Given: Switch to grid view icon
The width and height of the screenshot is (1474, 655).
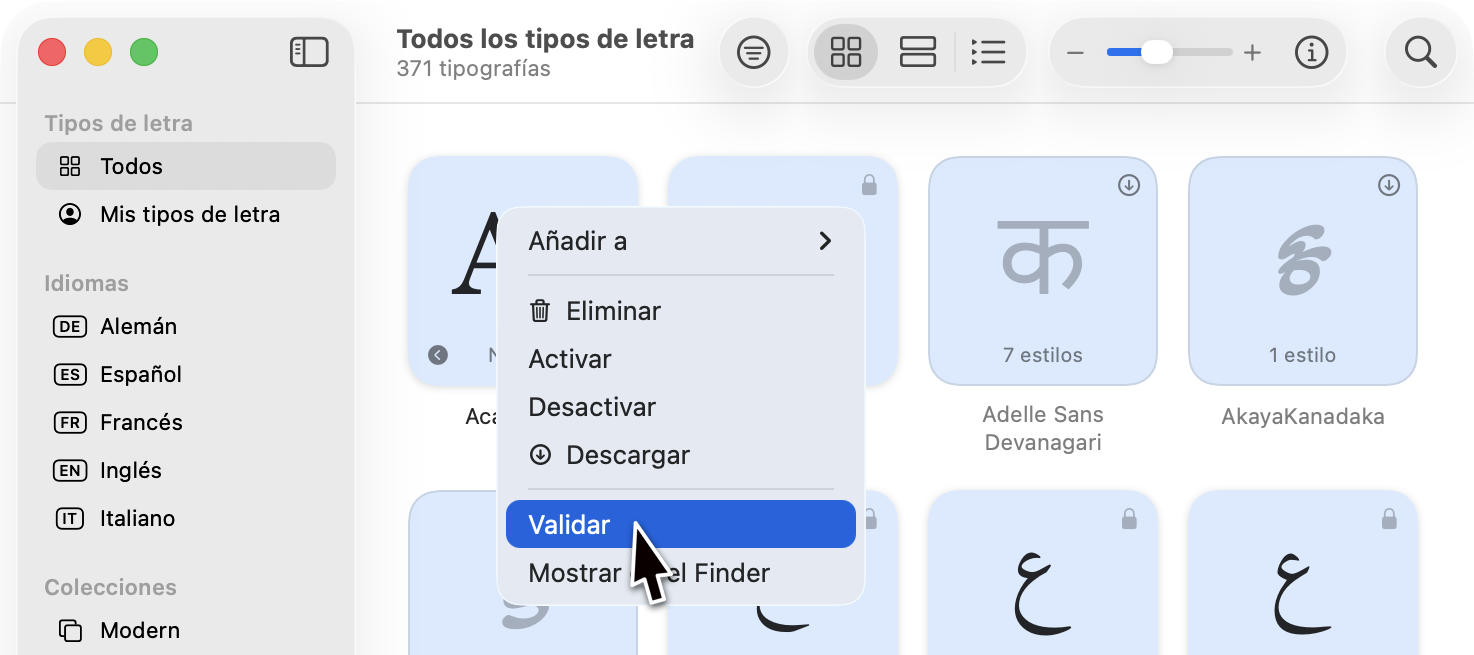Looking at the screenshot, I should coord(845,52).
